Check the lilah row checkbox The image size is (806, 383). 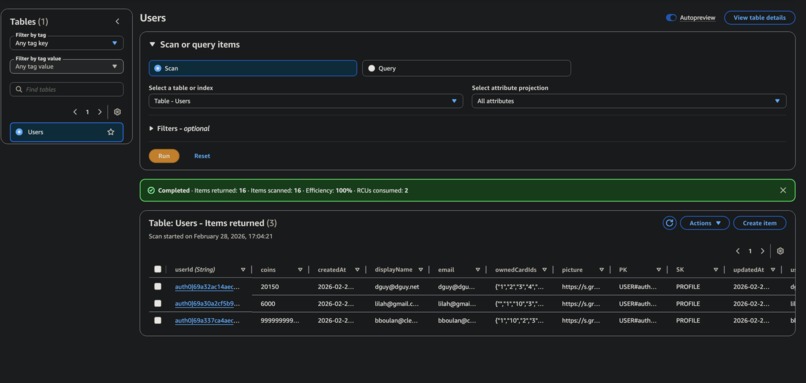click(x=158, y=303)
